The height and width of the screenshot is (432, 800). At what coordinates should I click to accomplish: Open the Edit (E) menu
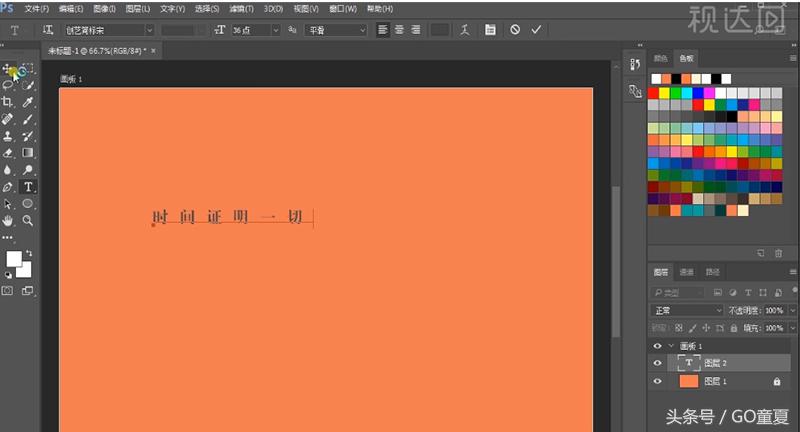71,9
